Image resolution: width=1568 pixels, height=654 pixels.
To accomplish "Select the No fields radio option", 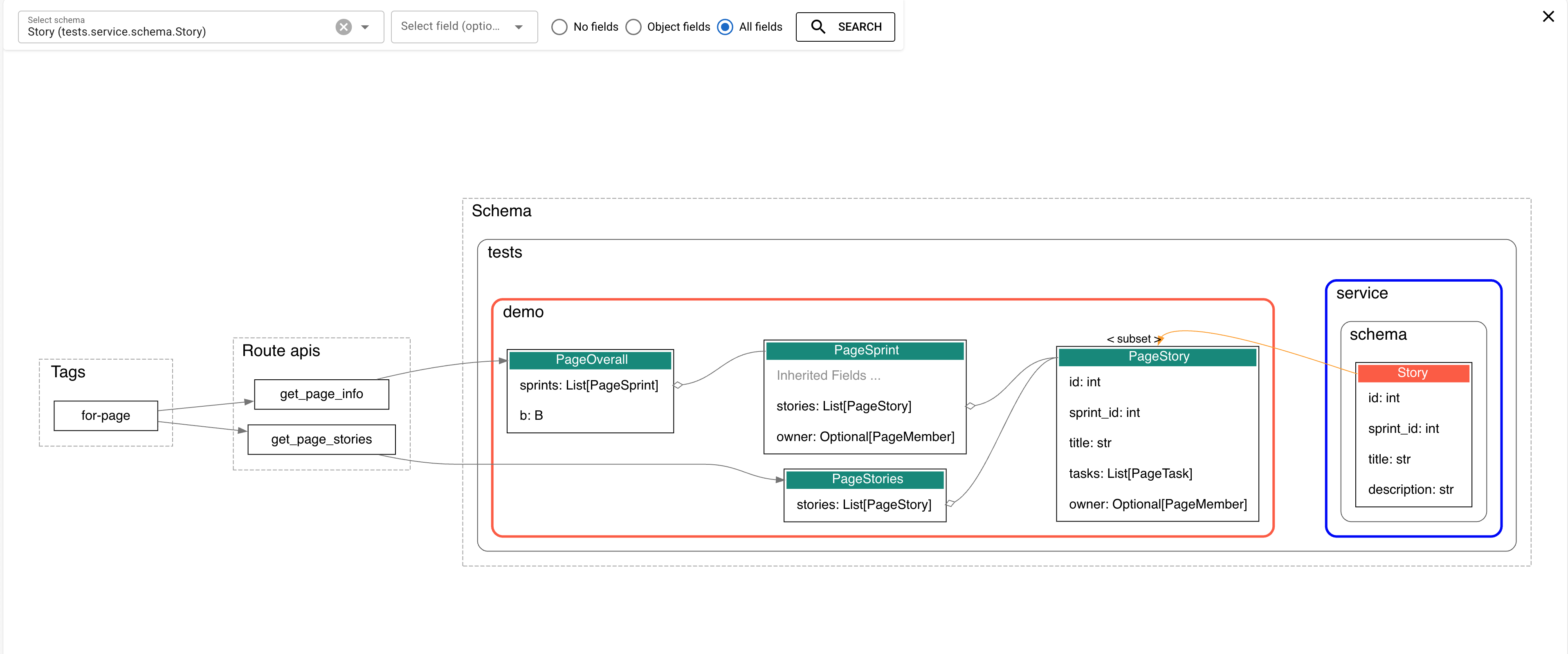I will [559, 27].
